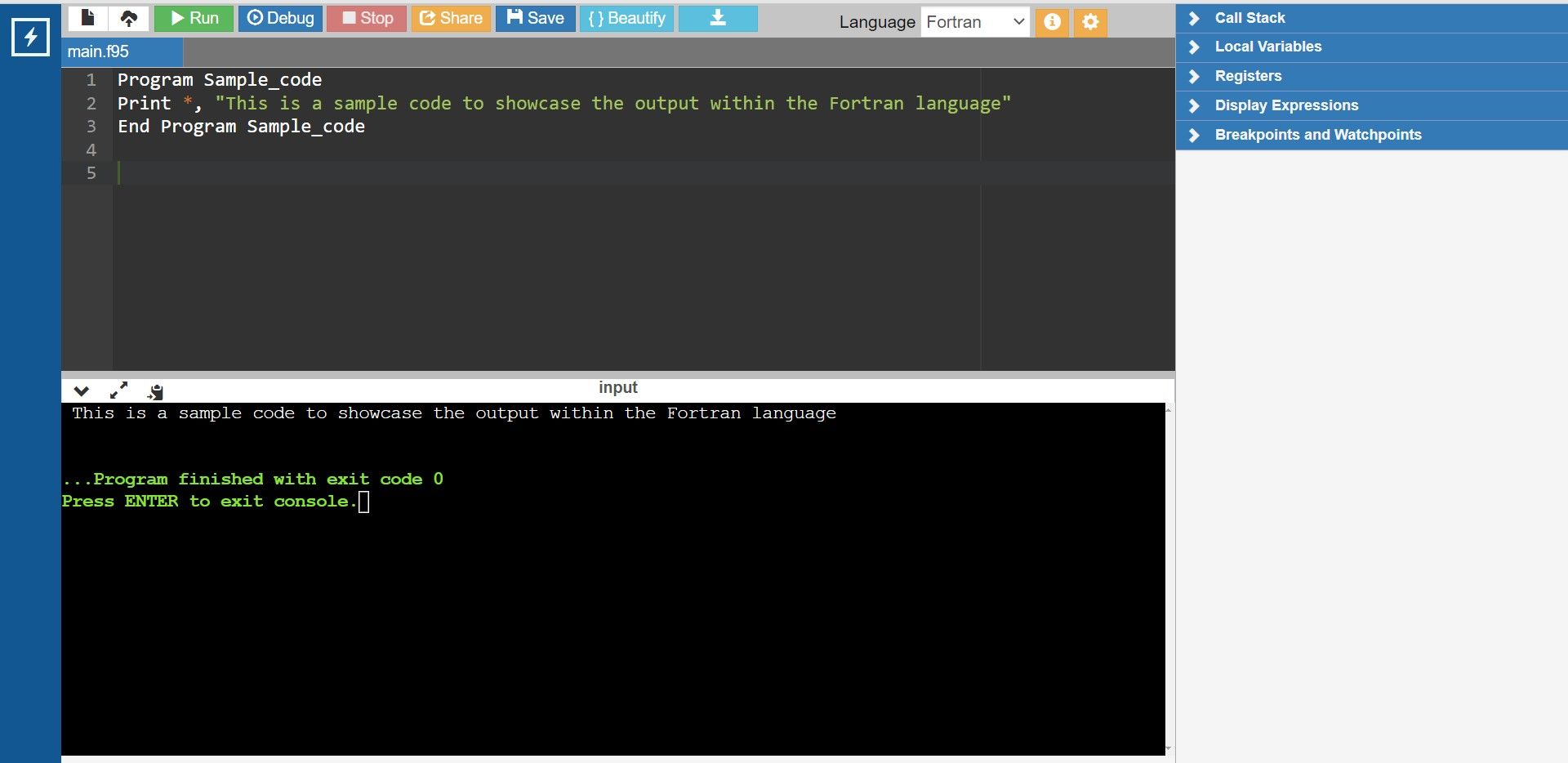
Task: Run the Fortran program
Action: [x=192, y=17]
